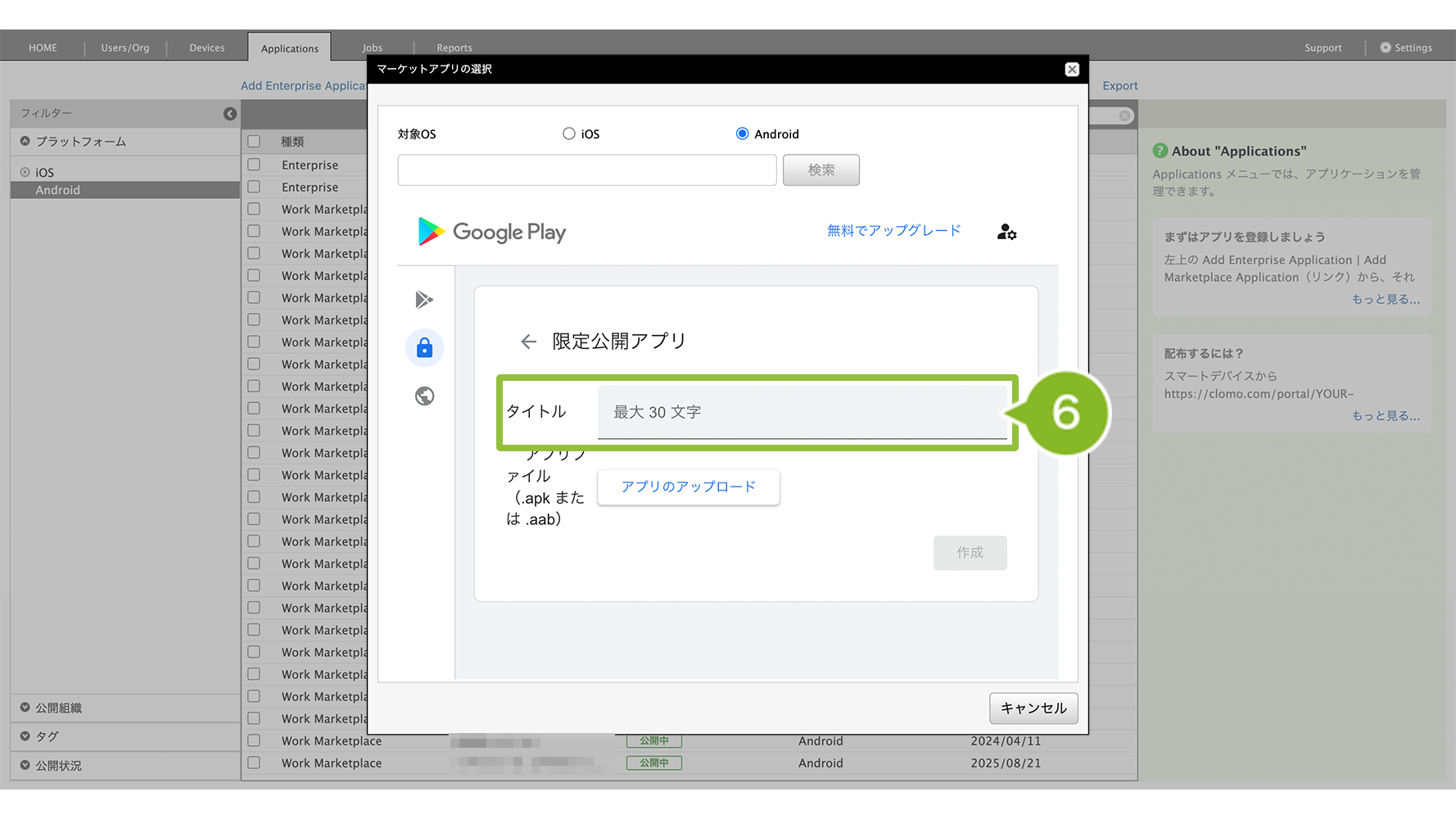The image size is (1456, 819).
Task: Expand the プラットフォーム filter section
Action: [25, 141]
